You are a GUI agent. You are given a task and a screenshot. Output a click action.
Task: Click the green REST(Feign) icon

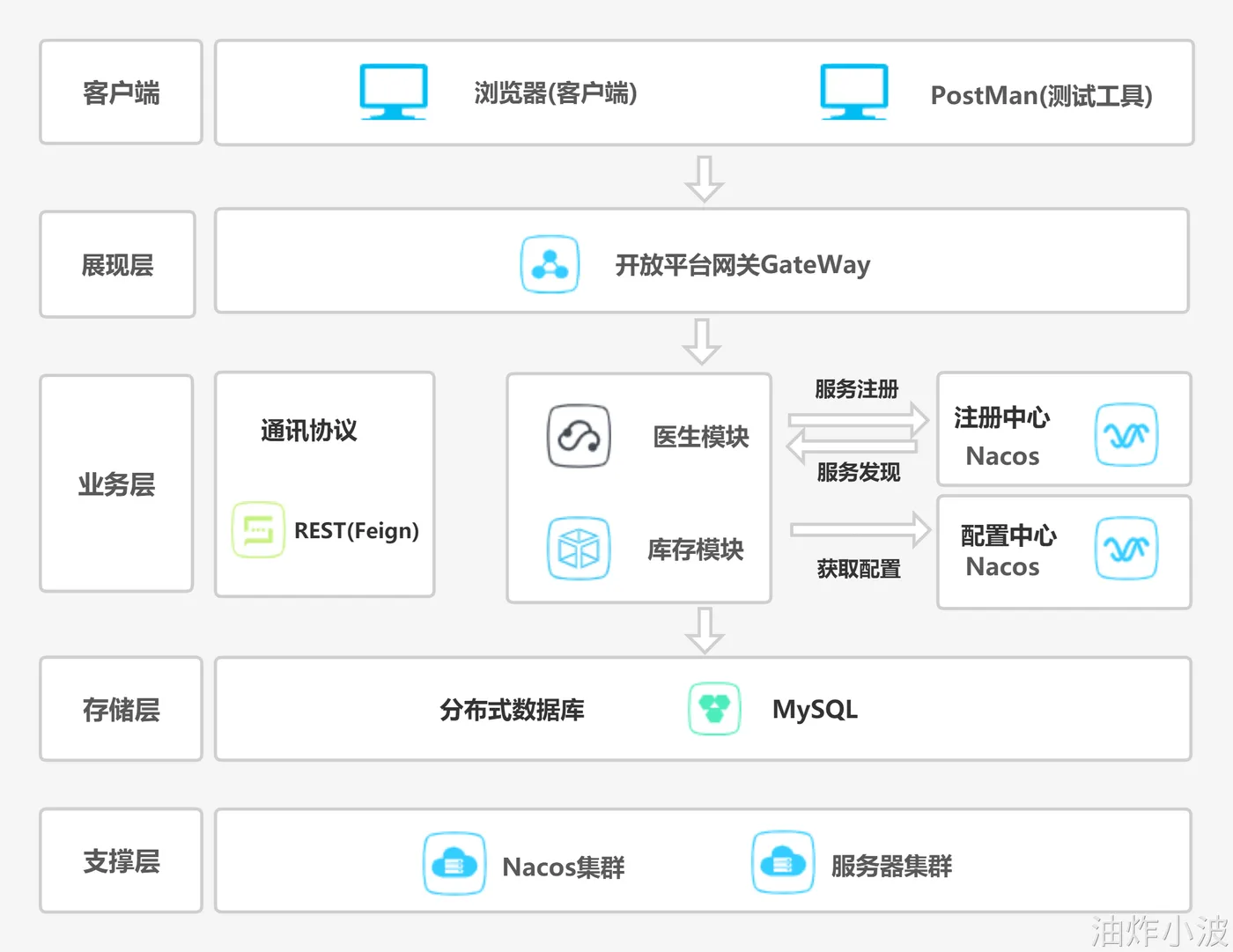tap(258, 529)
